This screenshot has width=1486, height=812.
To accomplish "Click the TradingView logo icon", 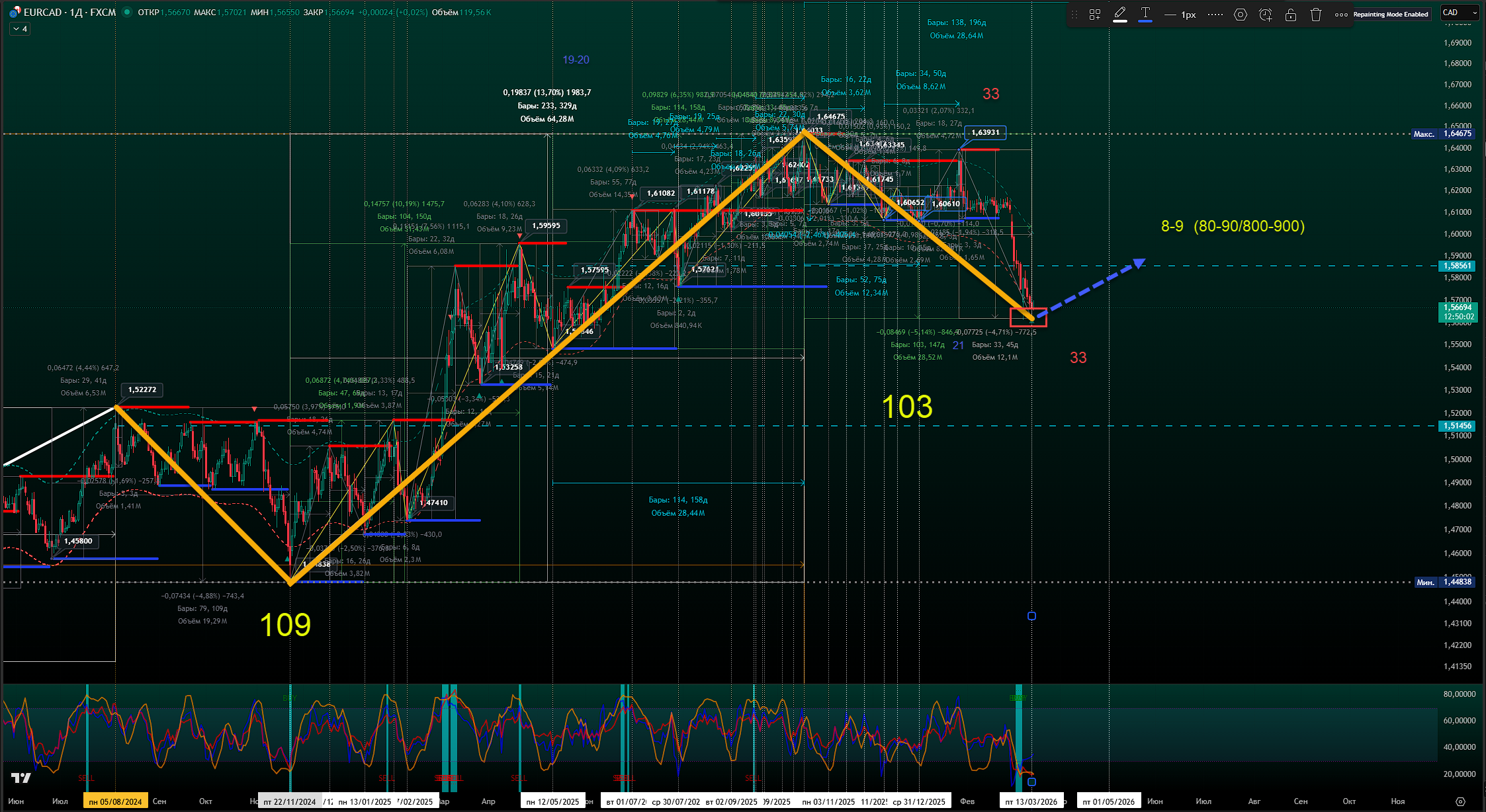I will pos(21,778).
